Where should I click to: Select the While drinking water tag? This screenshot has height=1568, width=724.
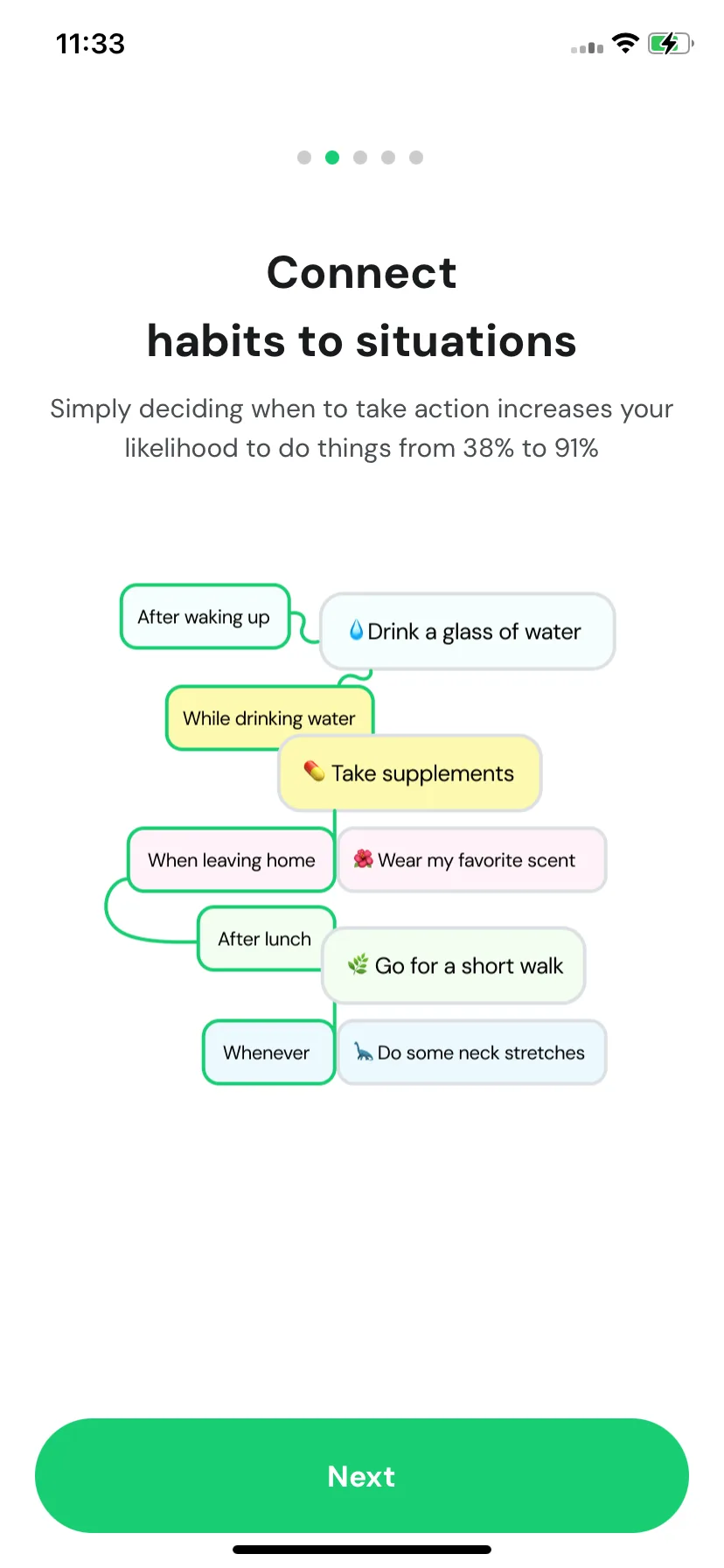[269, 718]
